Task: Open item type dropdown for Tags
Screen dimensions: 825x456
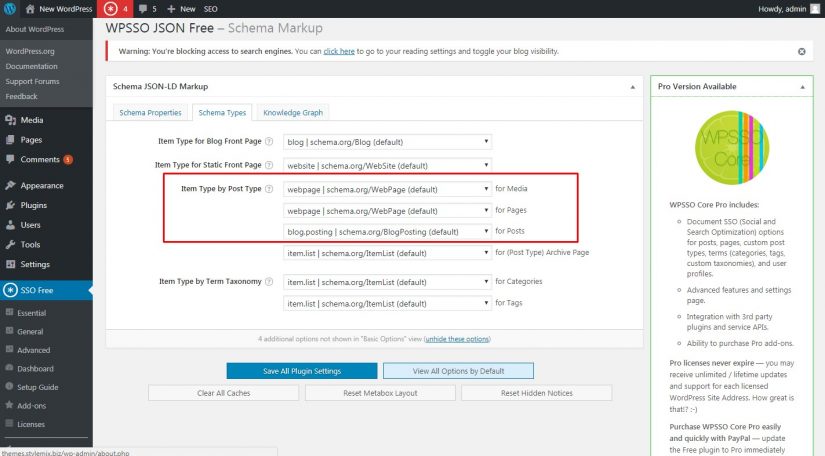Action: coord(387,303)
